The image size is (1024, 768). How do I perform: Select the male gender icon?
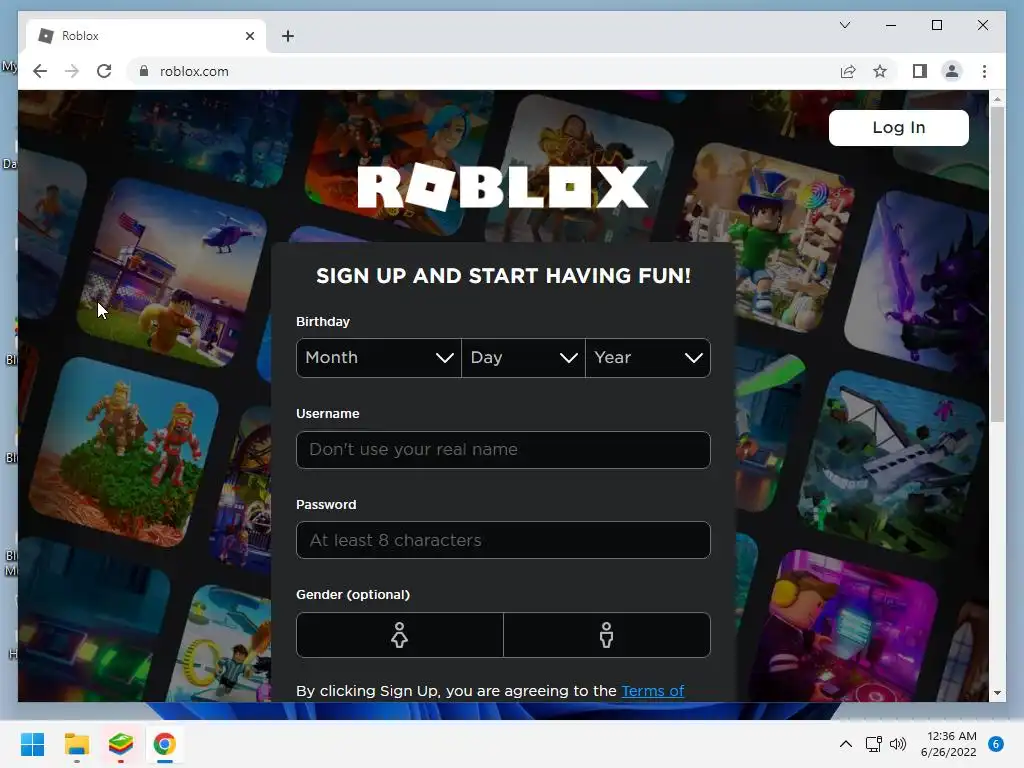607,635
